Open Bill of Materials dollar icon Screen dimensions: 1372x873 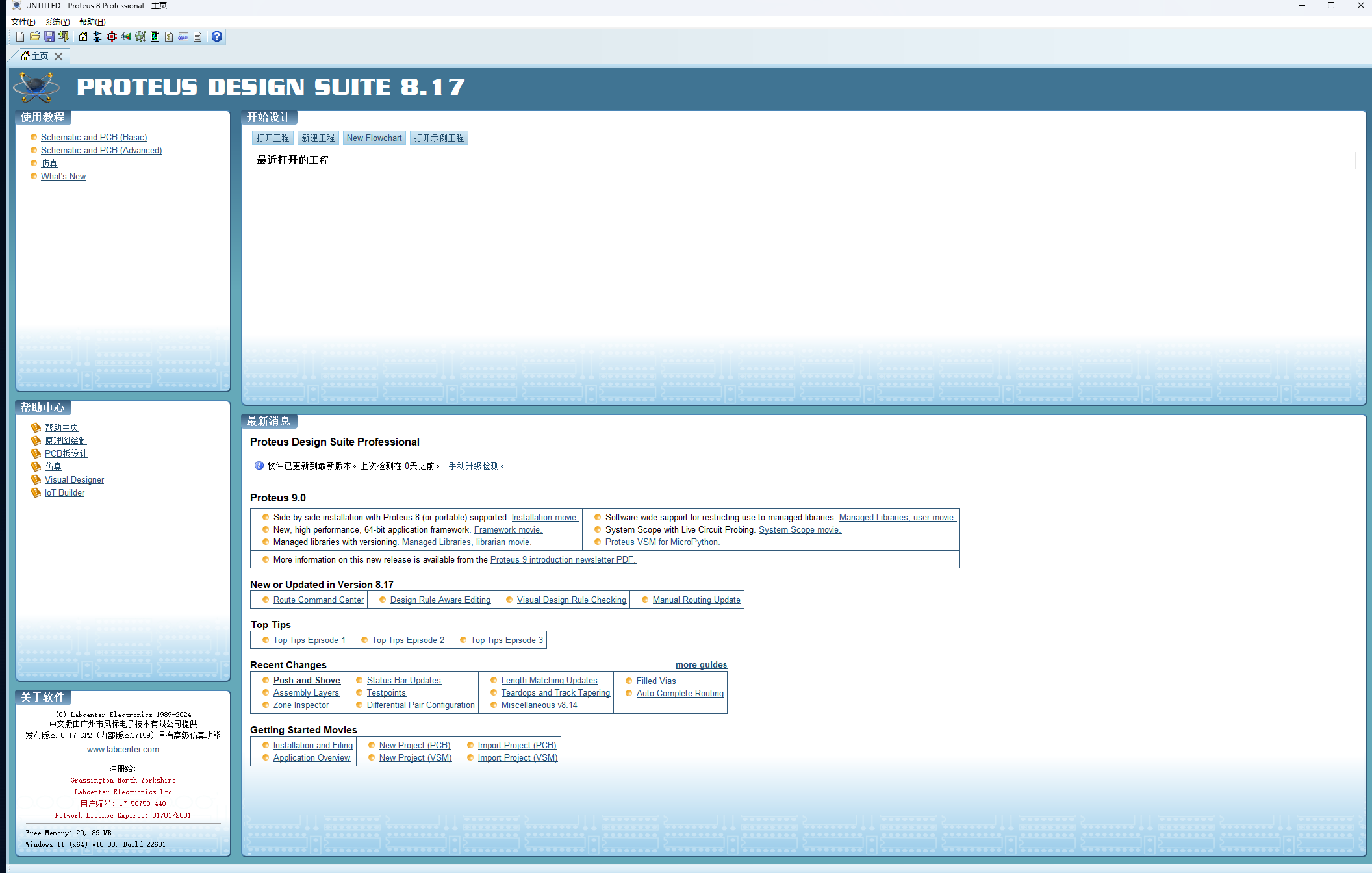(x=169, y=37)
